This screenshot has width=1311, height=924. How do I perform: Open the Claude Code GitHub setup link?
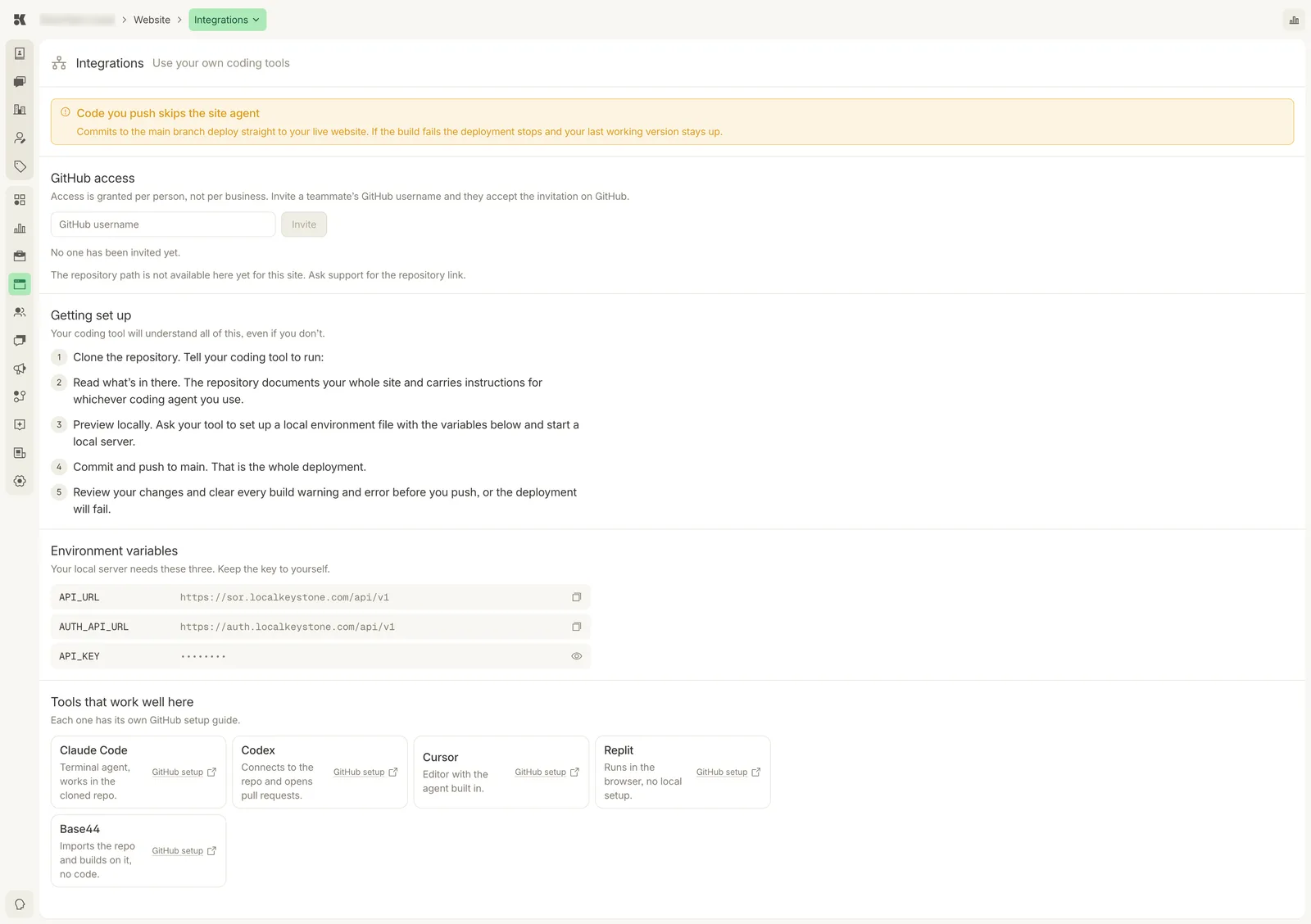[x=184, y=772]
